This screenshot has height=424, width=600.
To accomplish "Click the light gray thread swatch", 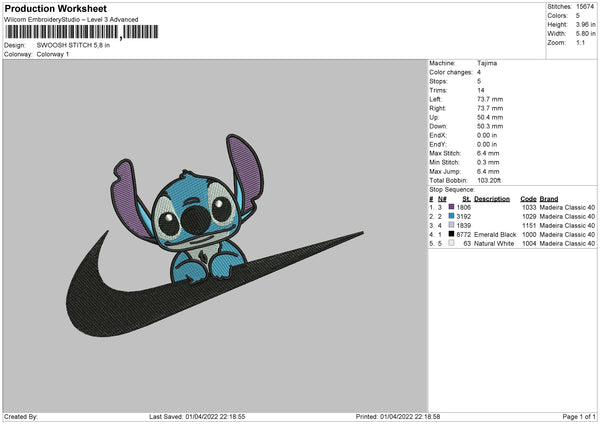I will 451,225.
